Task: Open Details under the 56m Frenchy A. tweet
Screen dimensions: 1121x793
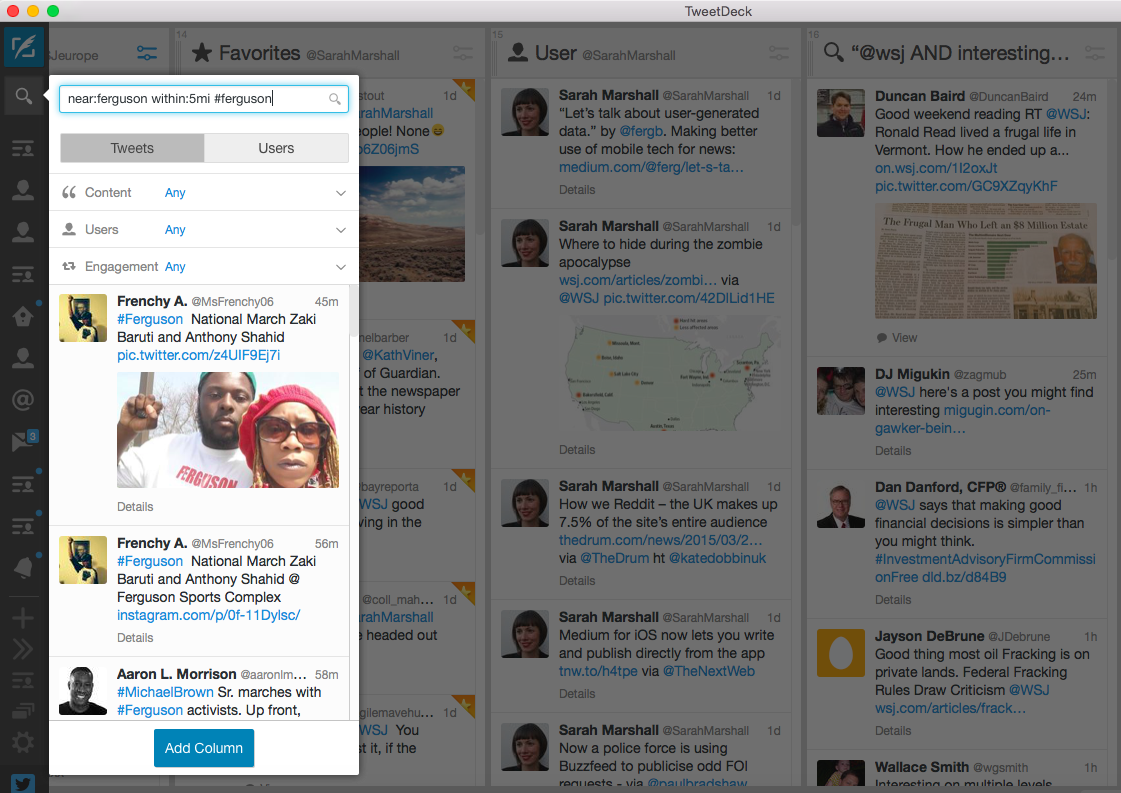Action: click(135, 637)
